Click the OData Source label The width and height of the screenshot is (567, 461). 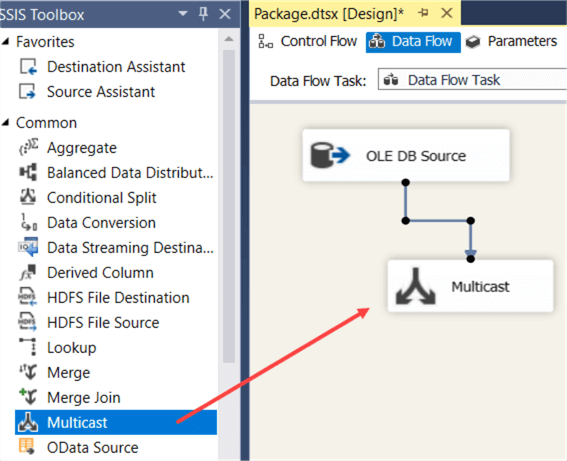pos(93,448)
